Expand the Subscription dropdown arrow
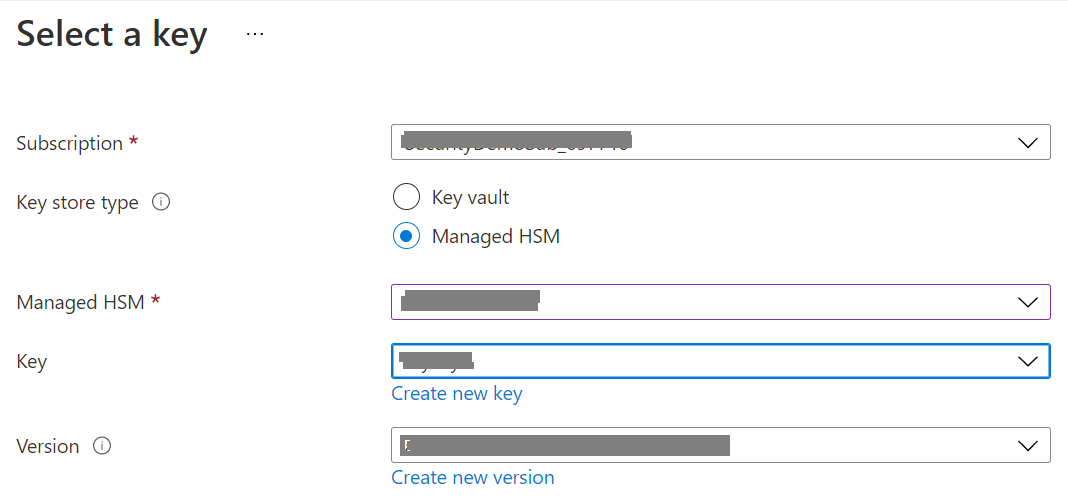 coord(1028,142)
